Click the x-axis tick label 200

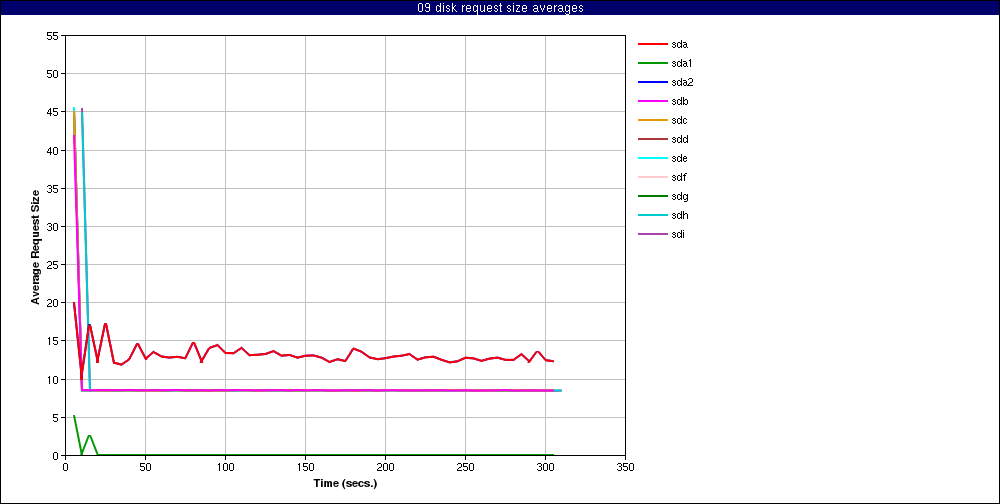click(385, 466)
